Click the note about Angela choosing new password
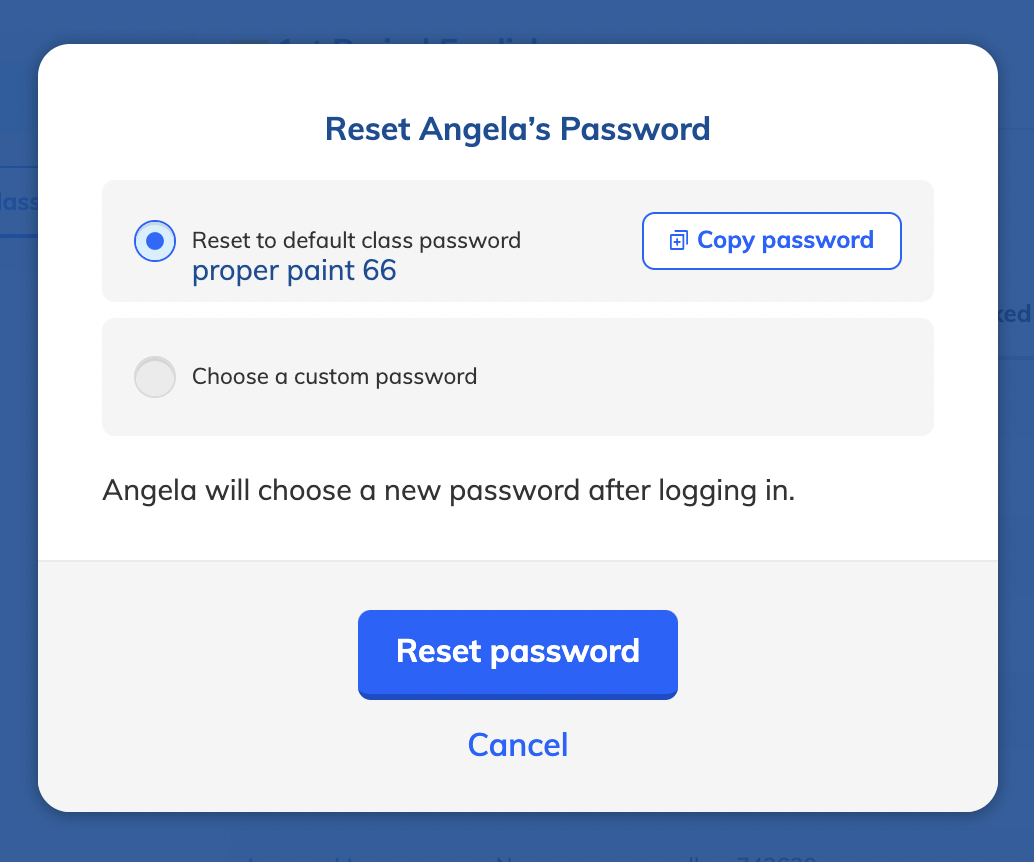1034x862 pixels. [448, 491]
